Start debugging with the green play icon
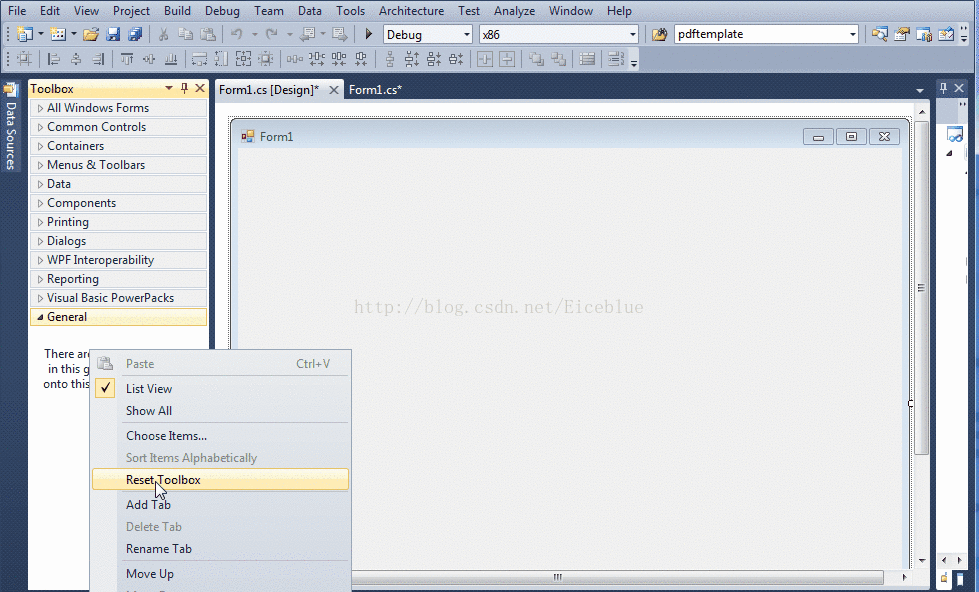979x592 pixels. click(x=368, y=34)
